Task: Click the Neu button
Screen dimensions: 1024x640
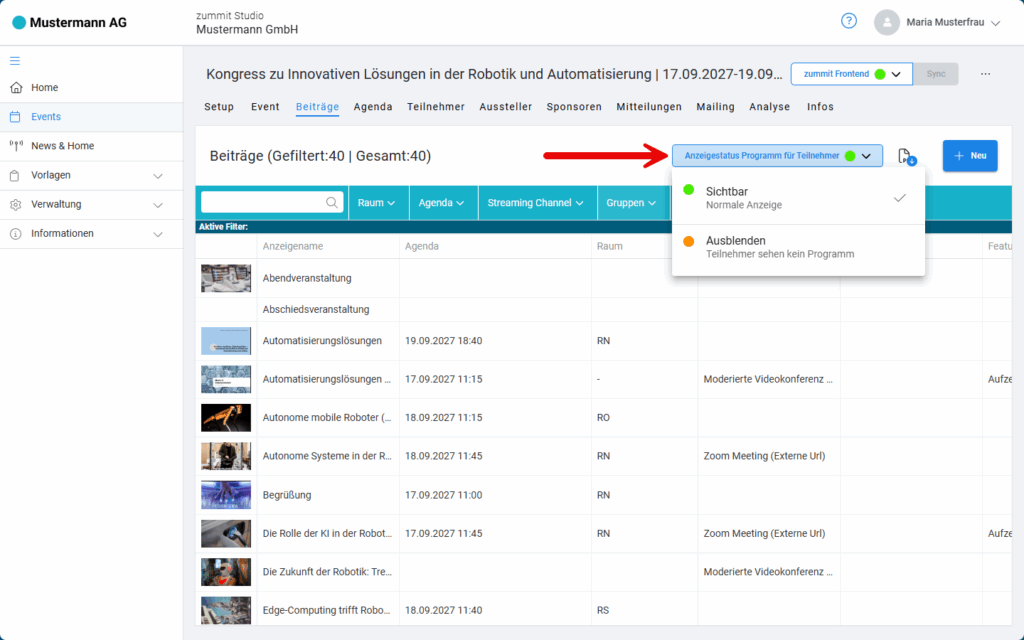Action: click(969, 156)
